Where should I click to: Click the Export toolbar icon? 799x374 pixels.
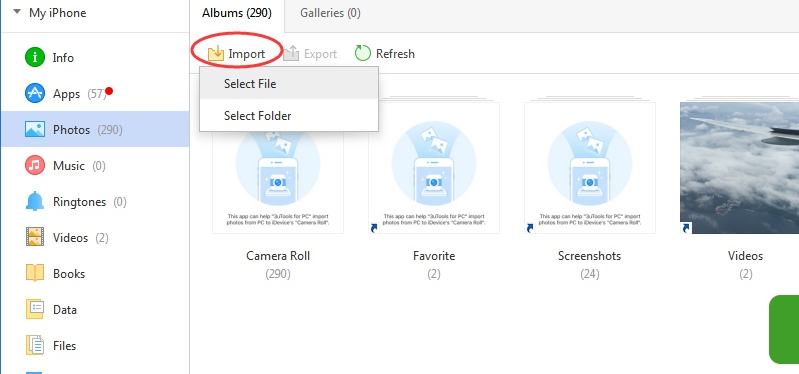coord(291,54)
